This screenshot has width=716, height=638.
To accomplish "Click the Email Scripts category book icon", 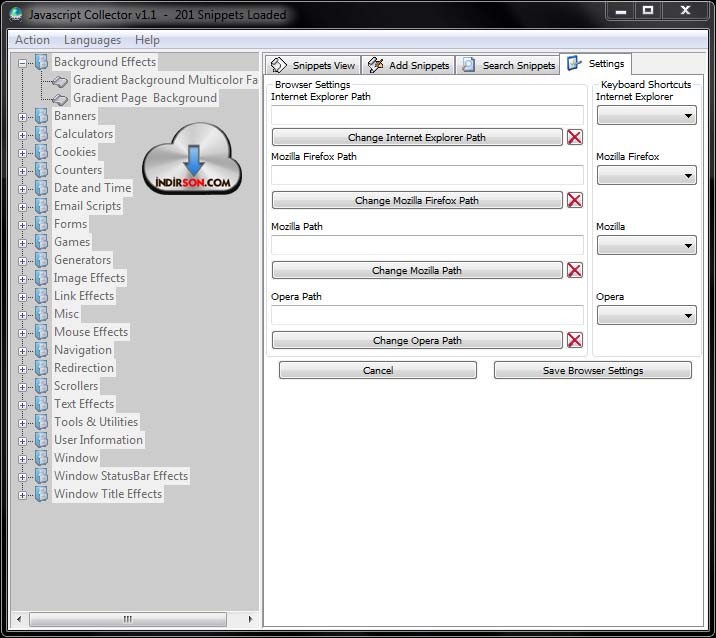I will click(41, 206).
